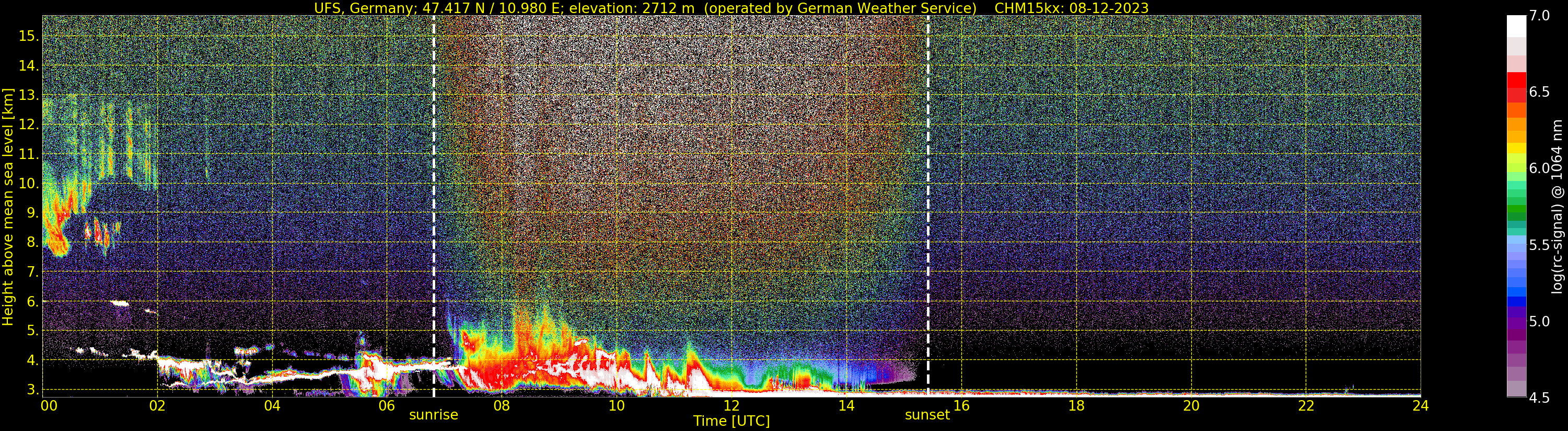Image resolution: width=1568 pixels, height=431 pixels.
Task: Click the white dashed sunrise marker line
Action: pyautogui.click(x=434, y=206)
